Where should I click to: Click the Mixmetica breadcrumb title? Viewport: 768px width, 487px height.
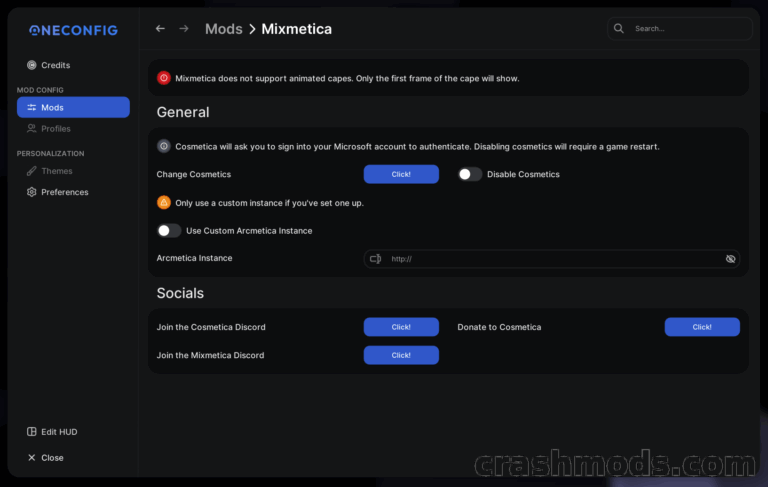296,29
